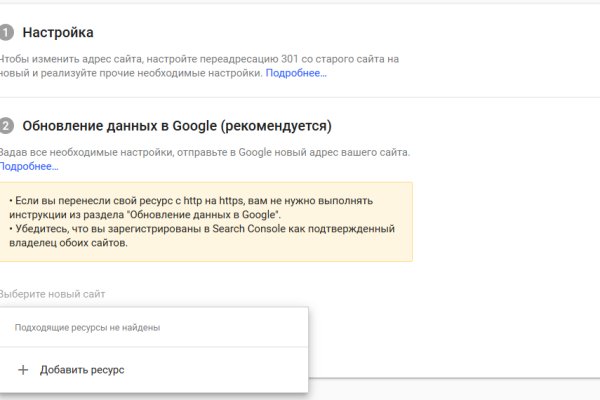Click the plus icon beside Добавить ресурс
The width and height of the screenshot is (600, 400).
(x=23, y=370)
